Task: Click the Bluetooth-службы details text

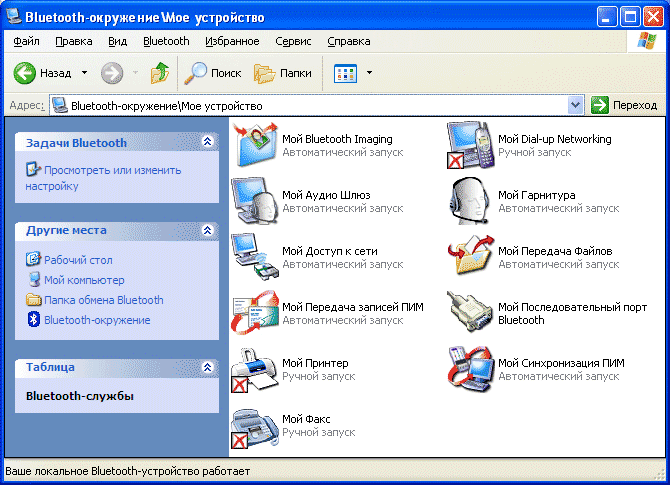Action: [x=80, y=396]
